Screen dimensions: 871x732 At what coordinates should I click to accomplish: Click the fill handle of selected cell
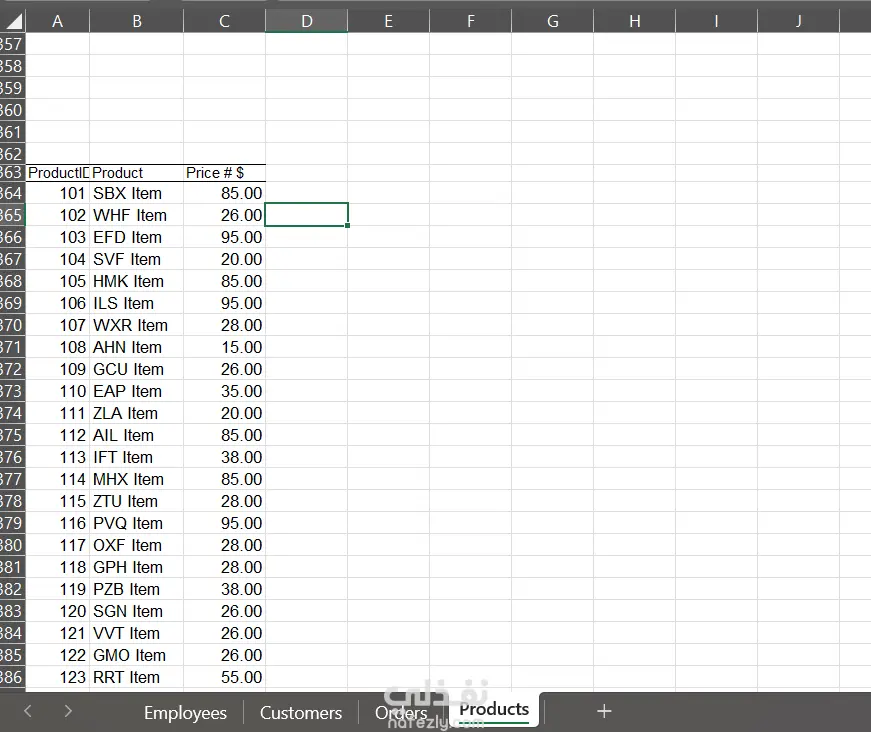[x=347, y=225]
